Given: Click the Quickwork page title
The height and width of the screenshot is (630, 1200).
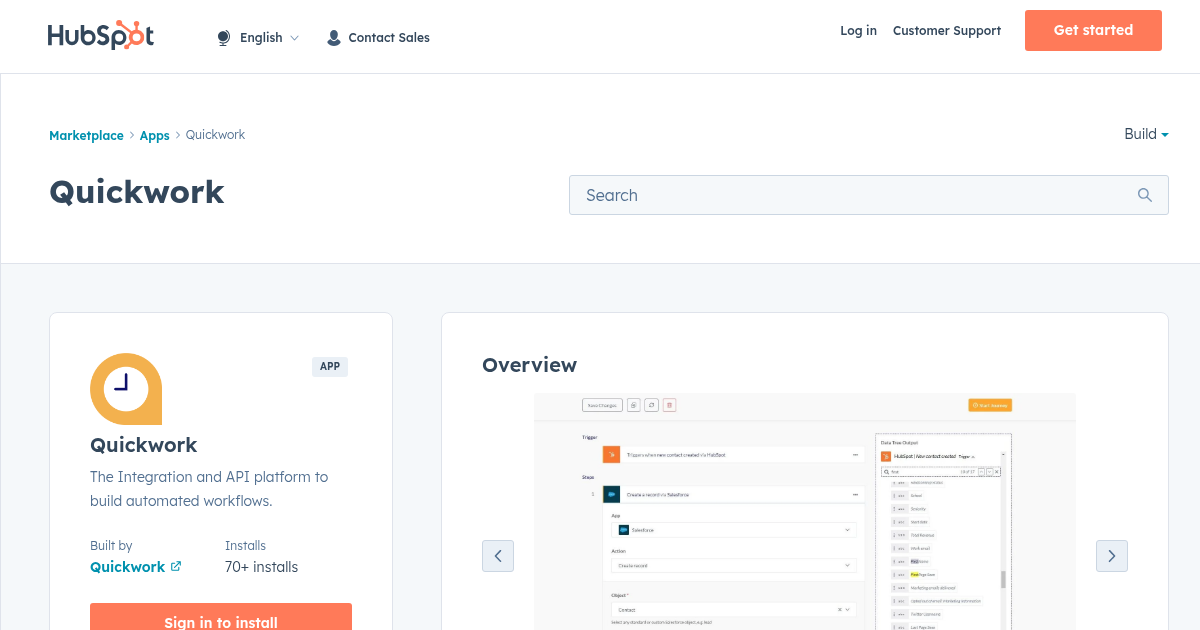Looking at the screenshot, I should coord(137,192).
